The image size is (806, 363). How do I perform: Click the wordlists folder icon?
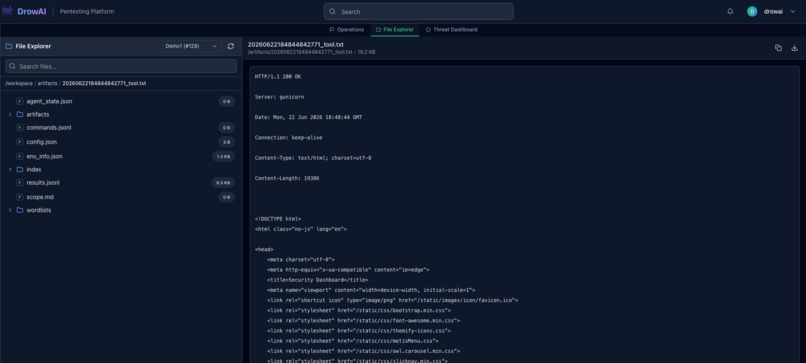[20, 210]
